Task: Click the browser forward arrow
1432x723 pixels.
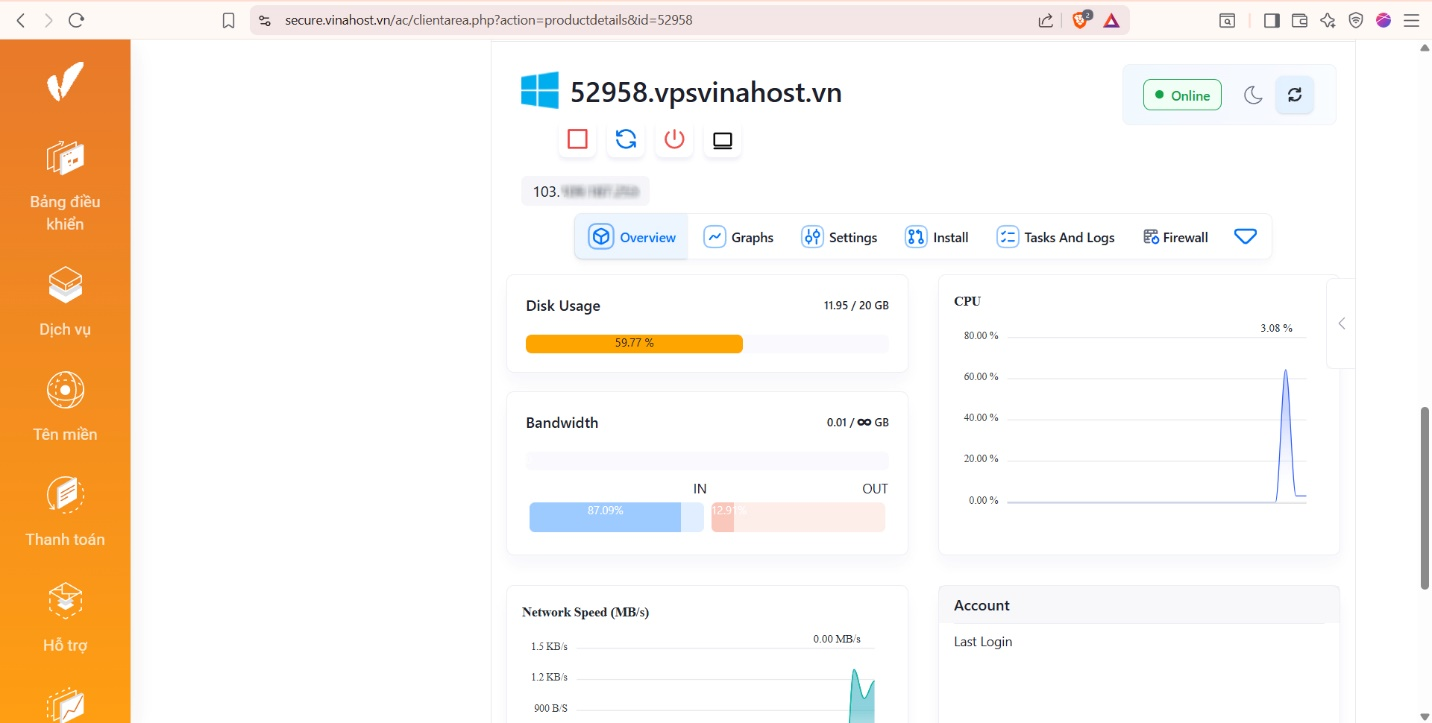Action: 48,20
